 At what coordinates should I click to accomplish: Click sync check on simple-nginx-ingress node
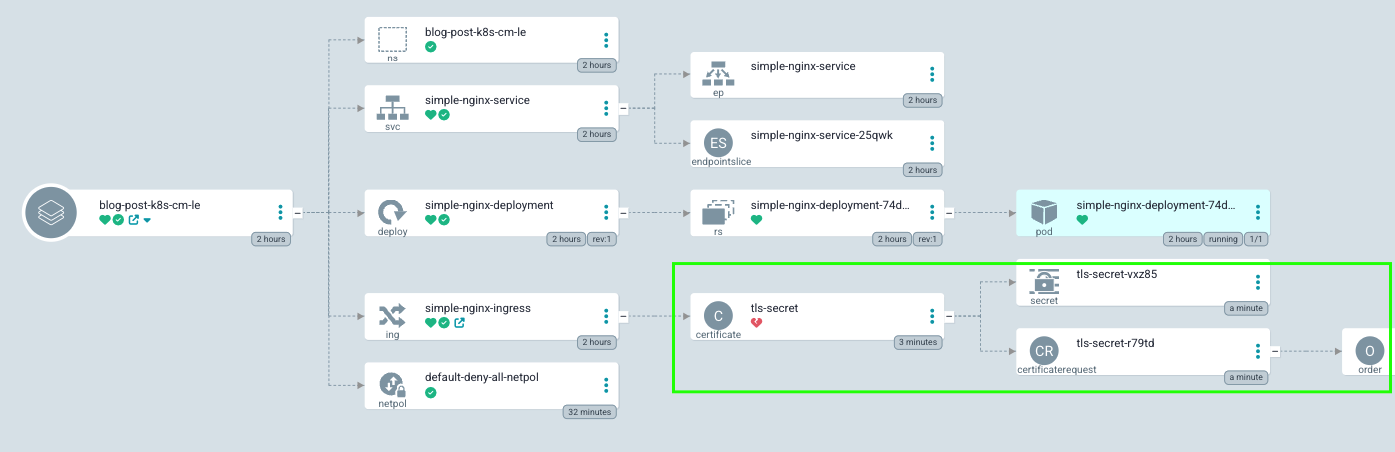(444, 323)
